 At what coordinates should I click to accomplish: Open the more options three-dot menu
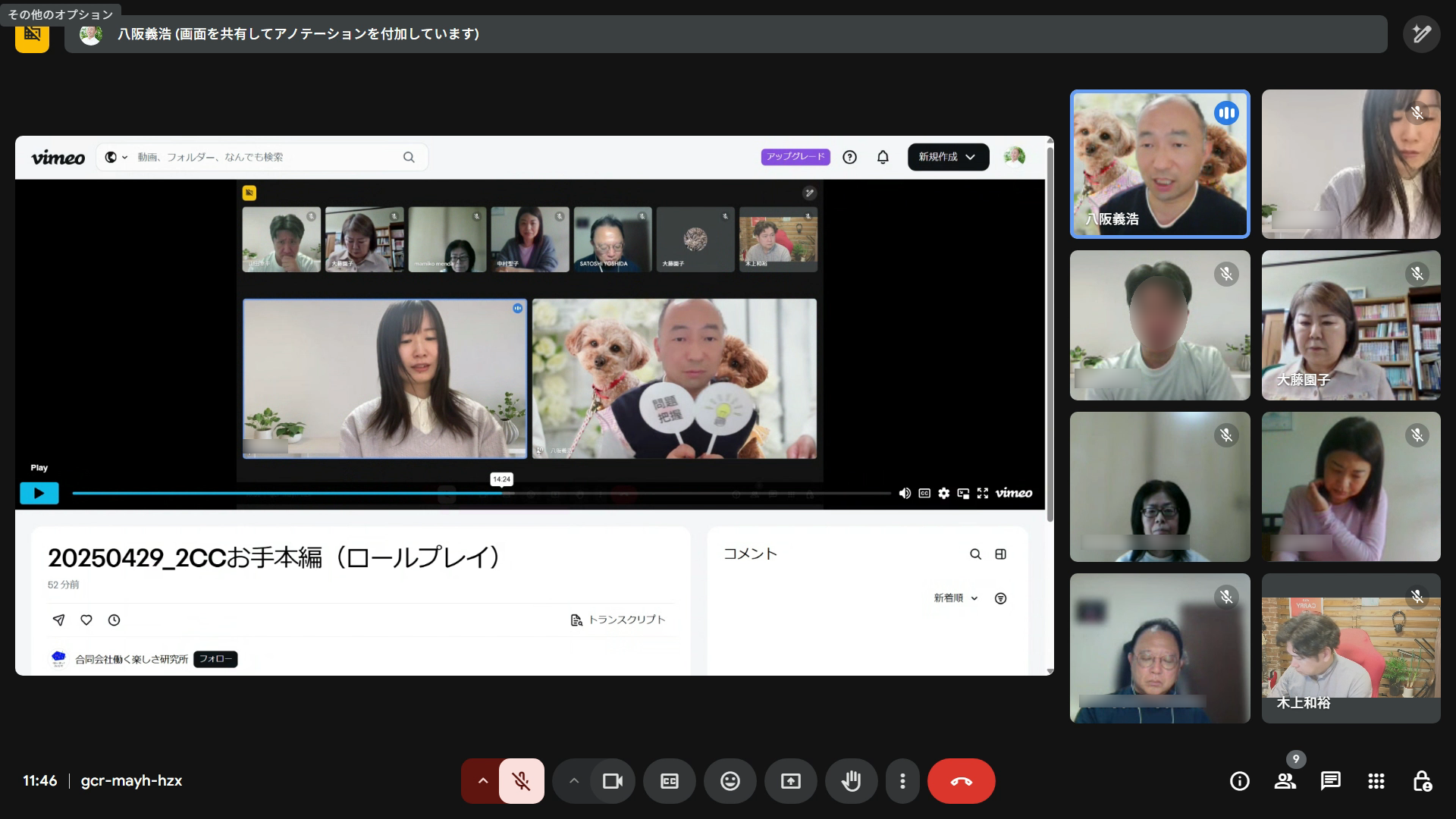click(902, 781)
